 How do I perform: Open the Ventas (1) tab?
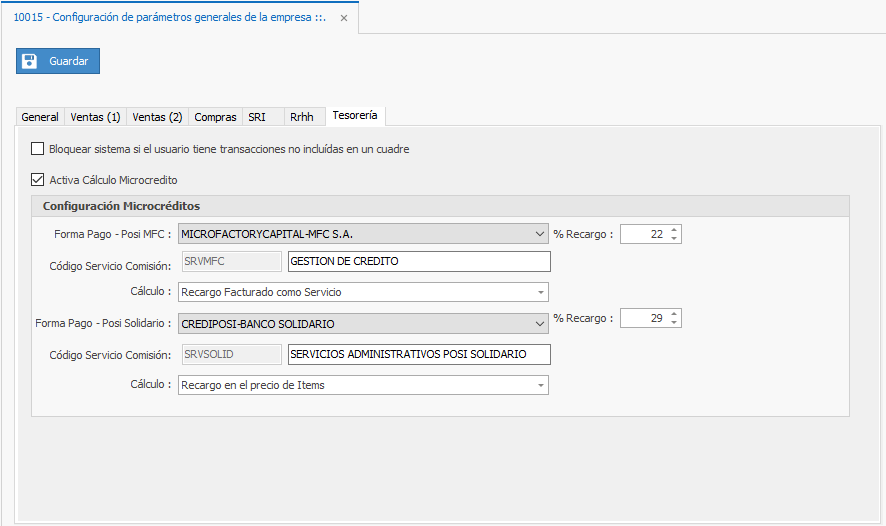point(95,117)
